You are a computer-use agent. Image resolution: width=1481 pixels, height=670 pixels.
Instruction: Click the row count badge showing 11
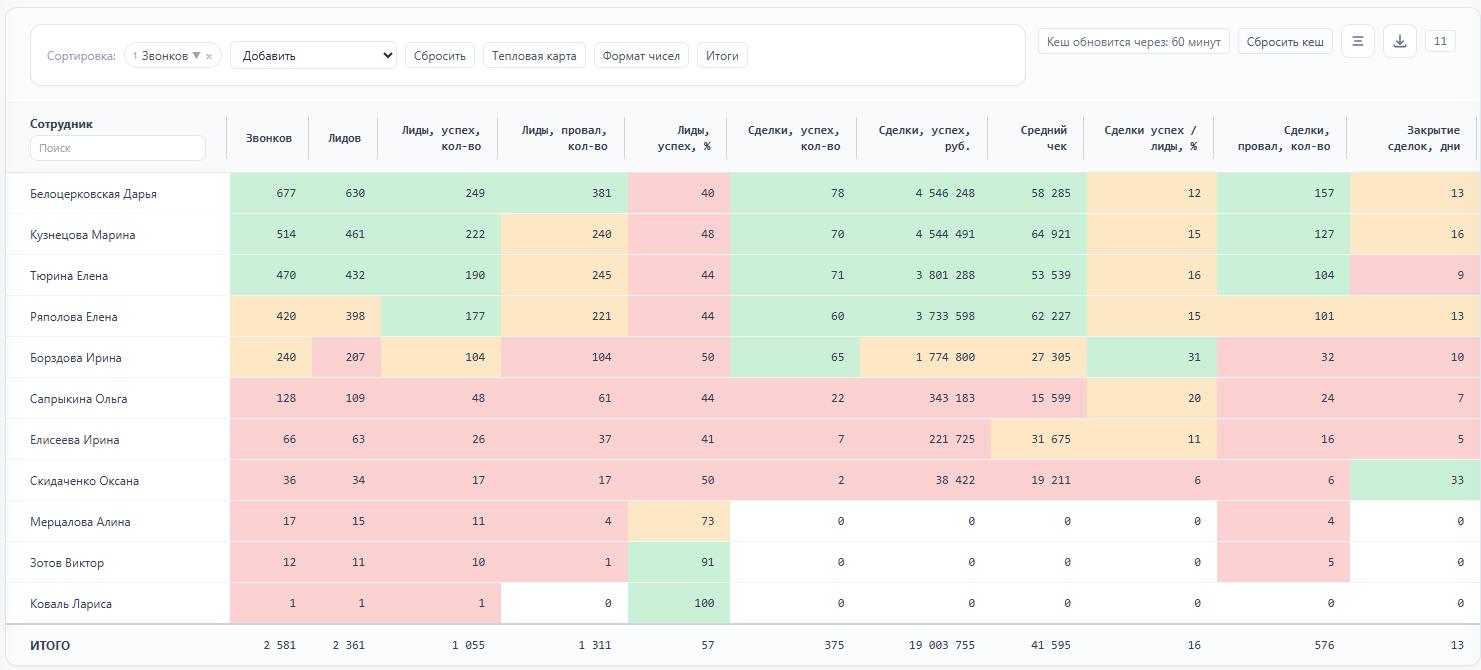tap(1439, 41)
